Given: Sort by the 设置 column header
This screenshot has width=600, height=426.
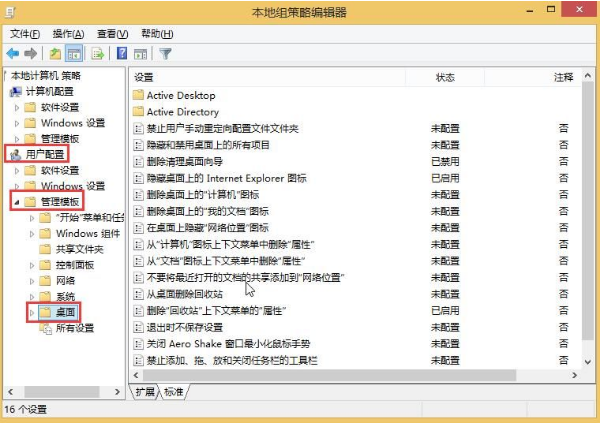Looking at the screenshot, I should pyautogui.click(x=267, y=77).
